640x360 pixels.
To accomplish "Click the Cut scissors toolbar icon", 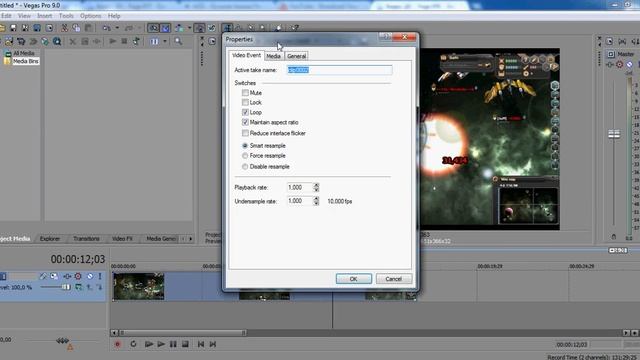I will [64, 28].
